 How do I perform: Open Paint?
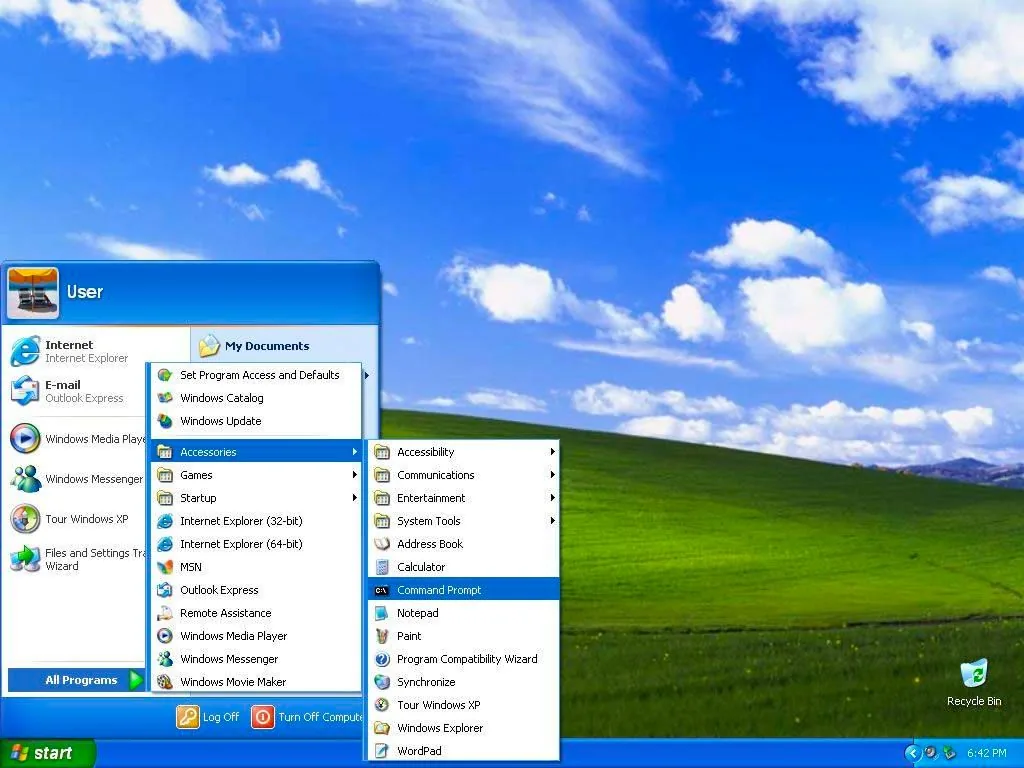(x=409, y=635)
